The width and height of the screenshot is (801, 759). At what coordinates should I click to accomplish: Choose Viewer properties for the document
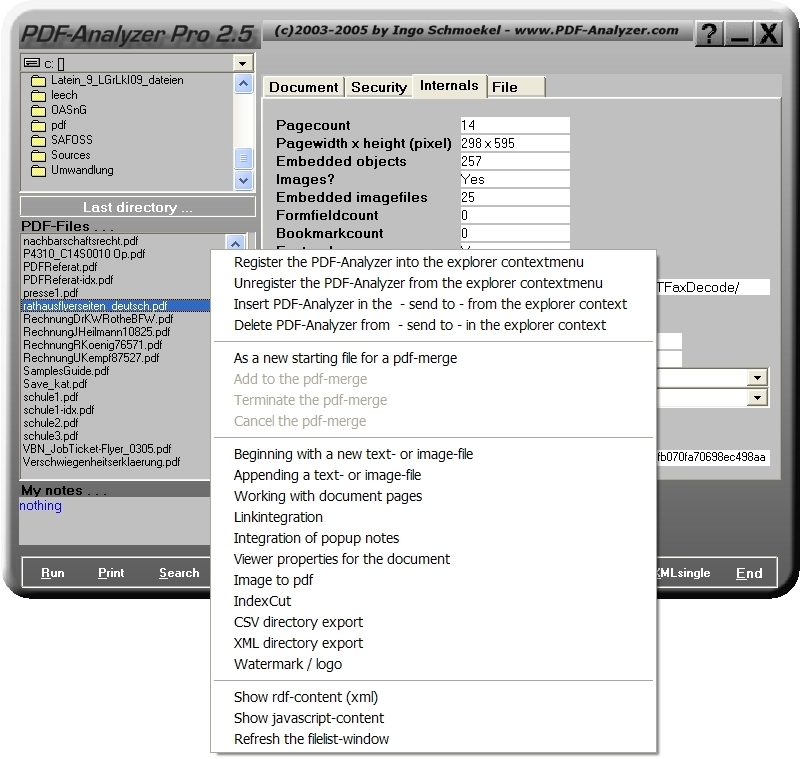433,559
